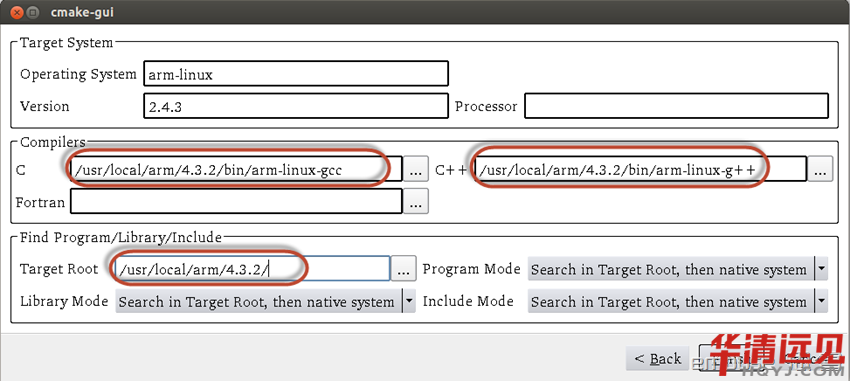
Task: Click into the C compiler path field
Action: [236, 171]
